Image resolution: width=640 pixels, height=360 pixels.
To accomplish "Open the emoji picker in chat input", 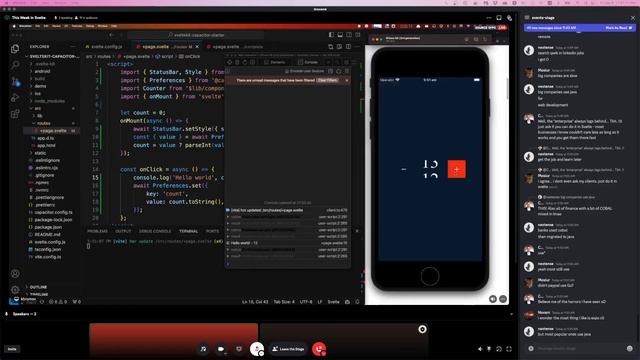I will [x=629, y=349].
